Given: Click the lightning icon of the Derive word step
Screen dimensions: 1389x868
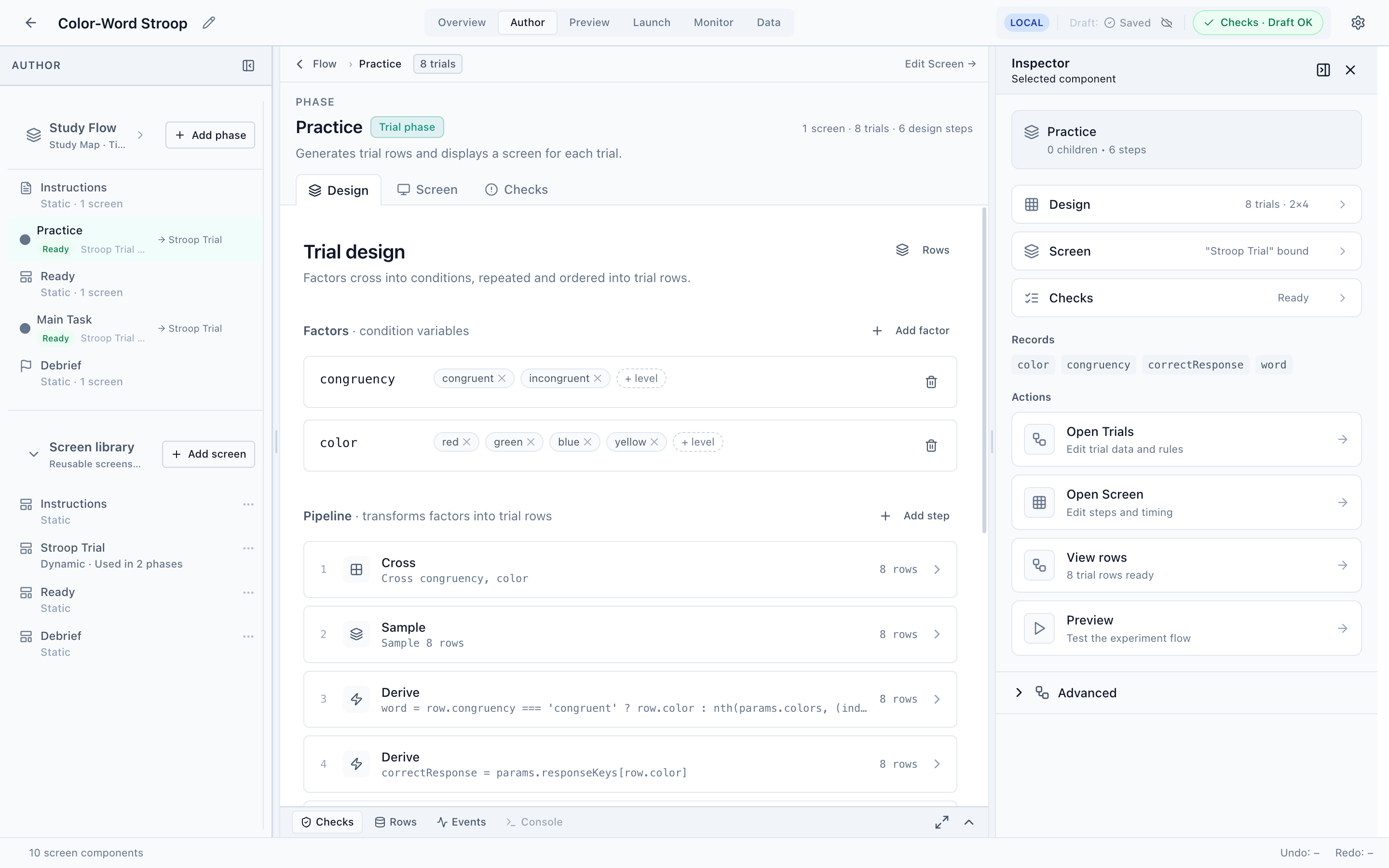Looking at the screenshot, I should pos(356,699).
